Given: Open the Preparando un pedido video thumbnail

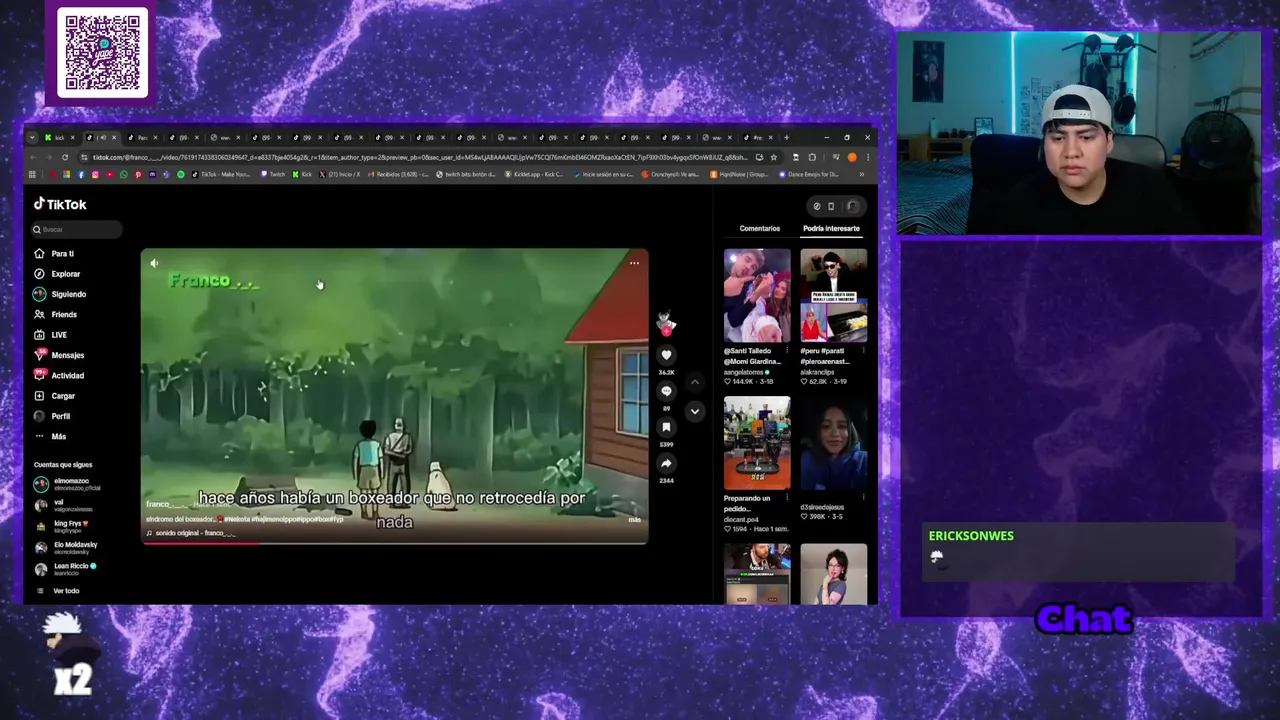Looking at the screenshot, I should 757,443.
